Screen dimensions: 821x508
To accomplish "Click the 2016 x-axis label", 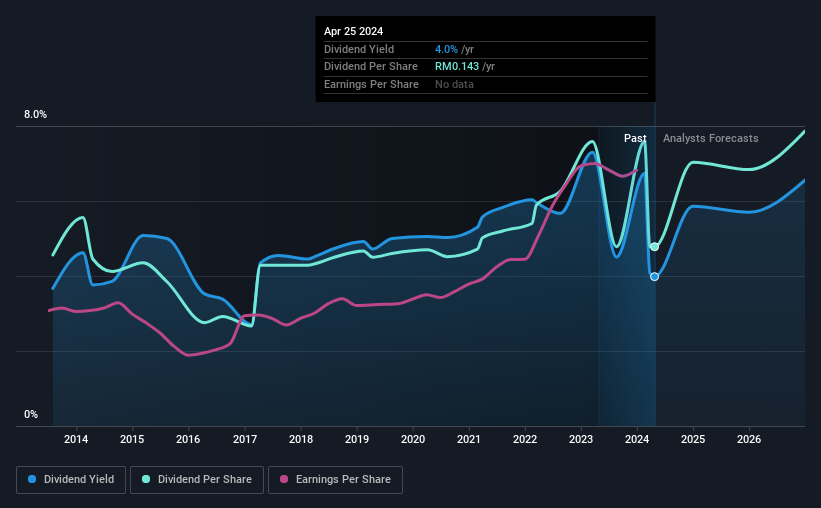I will [188, 439].
